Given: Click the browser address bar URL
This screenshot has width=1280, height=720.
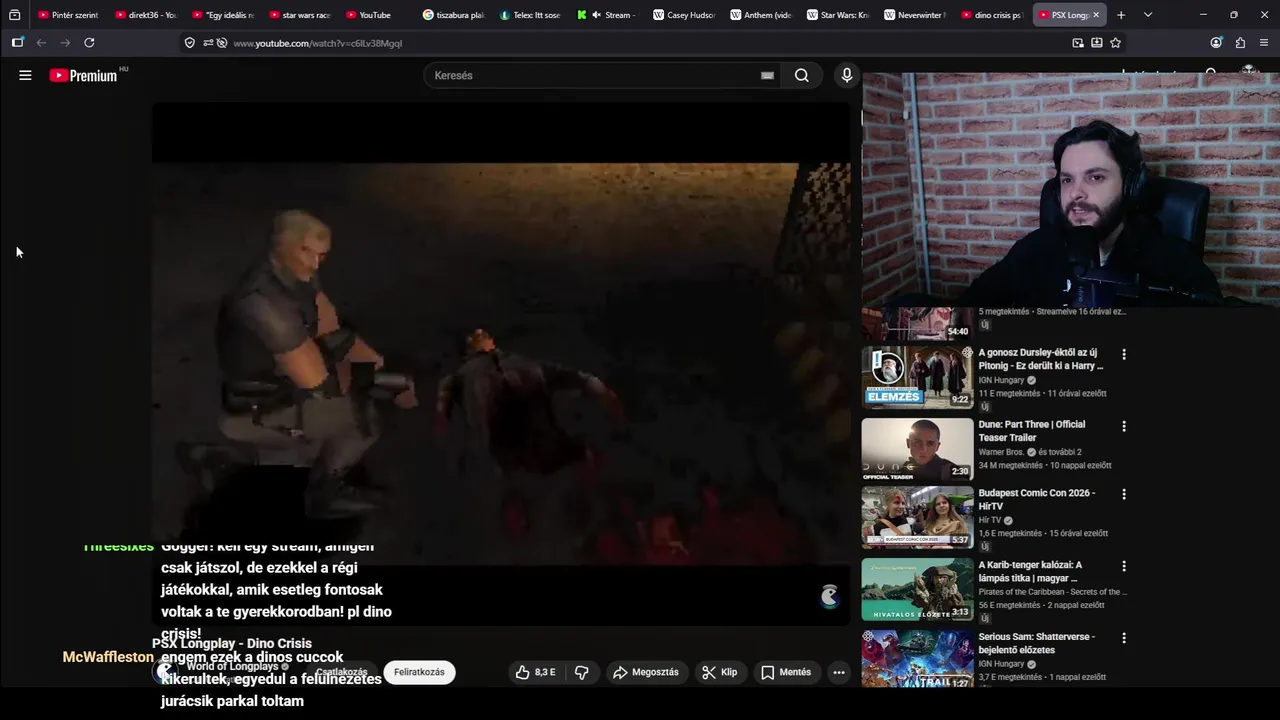Looking at the screenshot, I should (x=317, y=43).
